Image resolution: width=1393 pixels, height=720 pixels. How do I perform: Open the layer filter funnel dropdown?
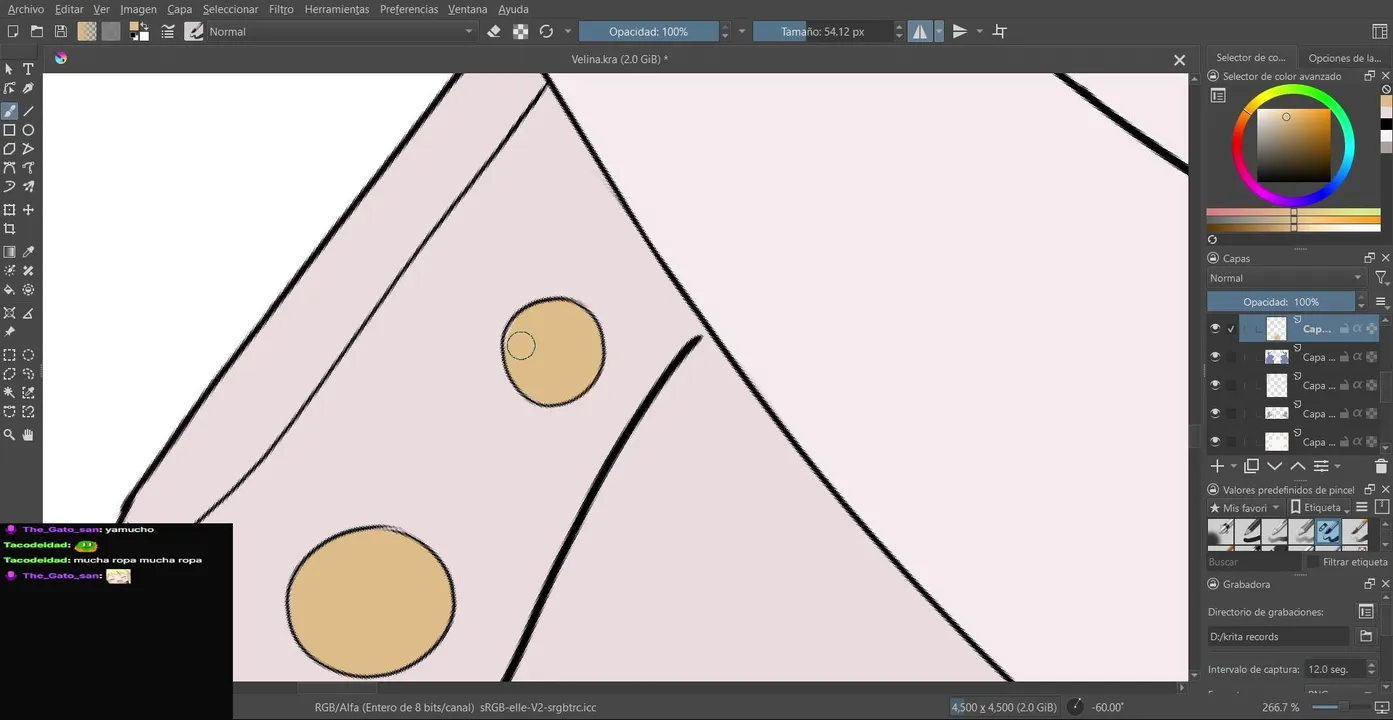point(1381,278)
